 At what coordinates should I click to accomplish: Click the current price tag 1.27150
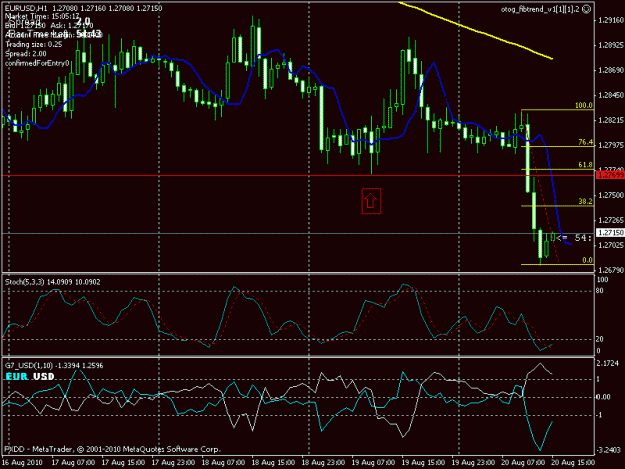pyautogui.click(x=610, y=232)
